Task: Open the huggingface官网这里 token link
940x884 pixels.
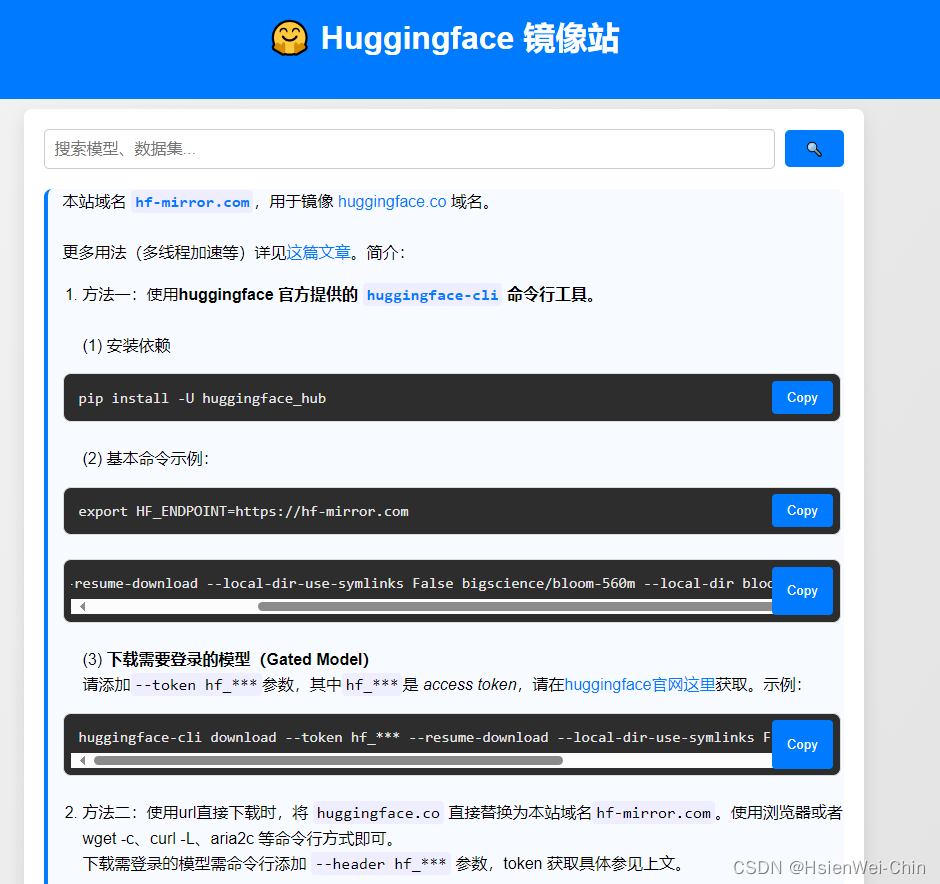Action: point(640,684)
